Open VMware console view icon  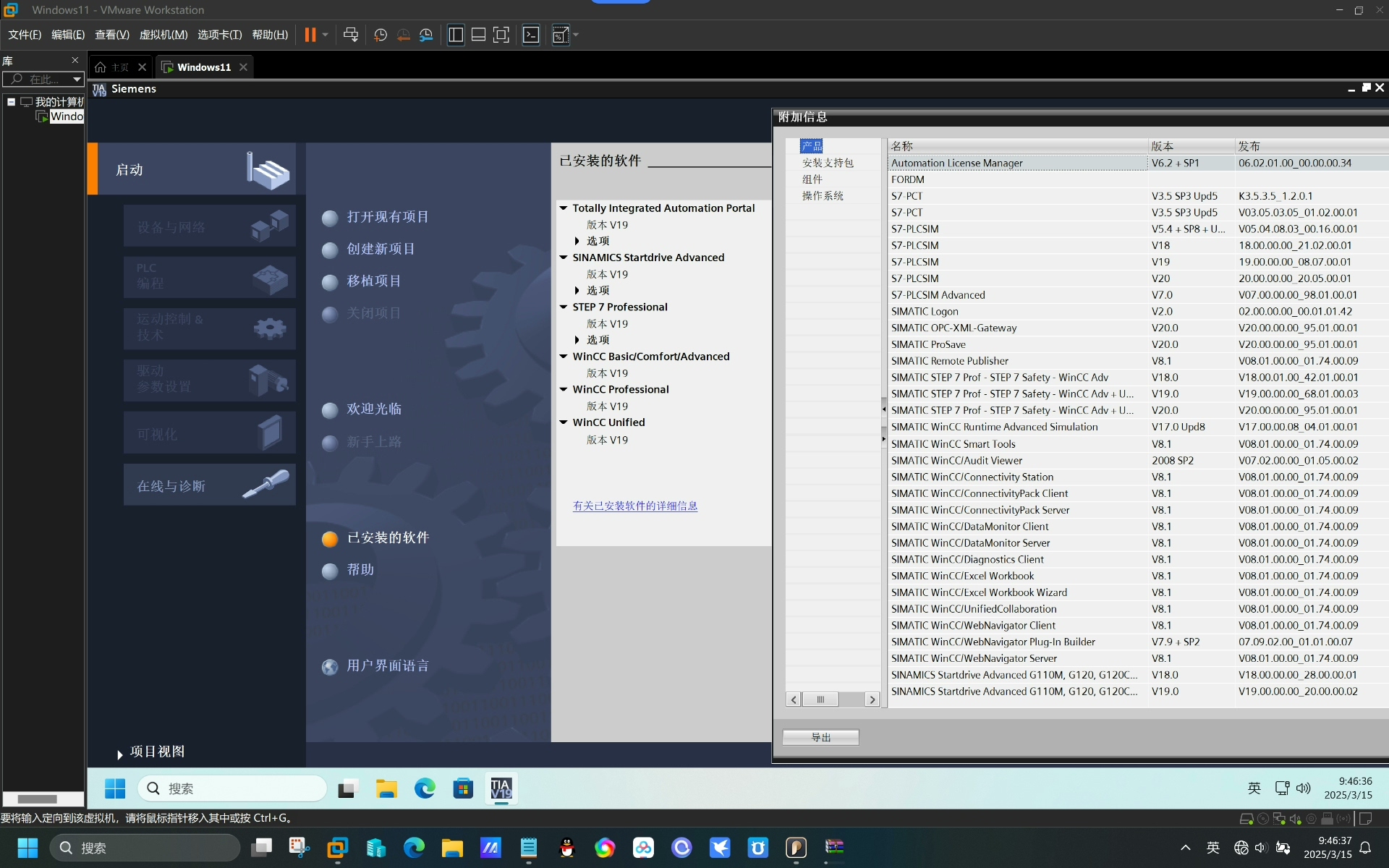(x=531, y=35)
